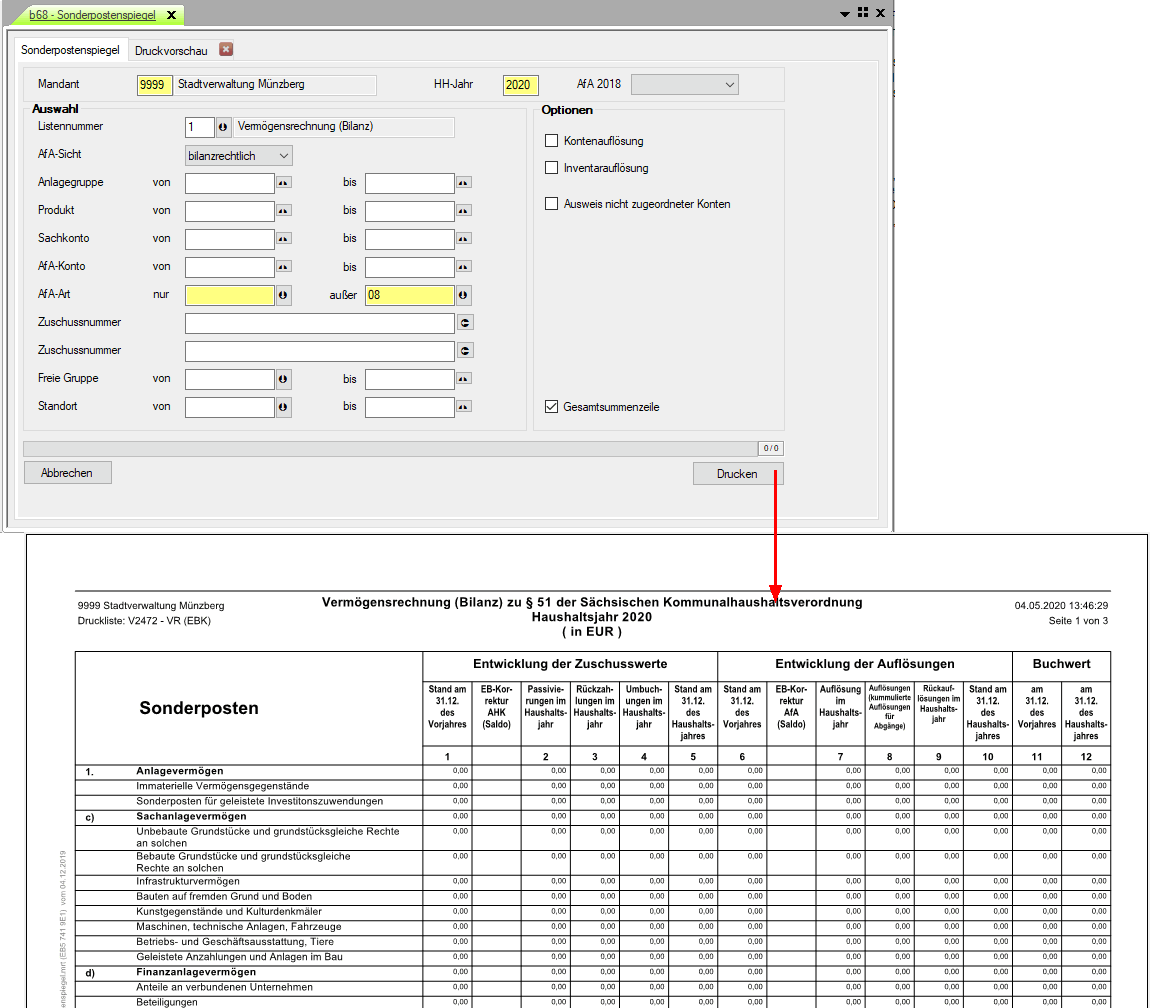Image resolution: width=1150 pixels, height=1008 pixels.
Task: Open lookup for AfA-Konto bis field
Action: point(464,267)
